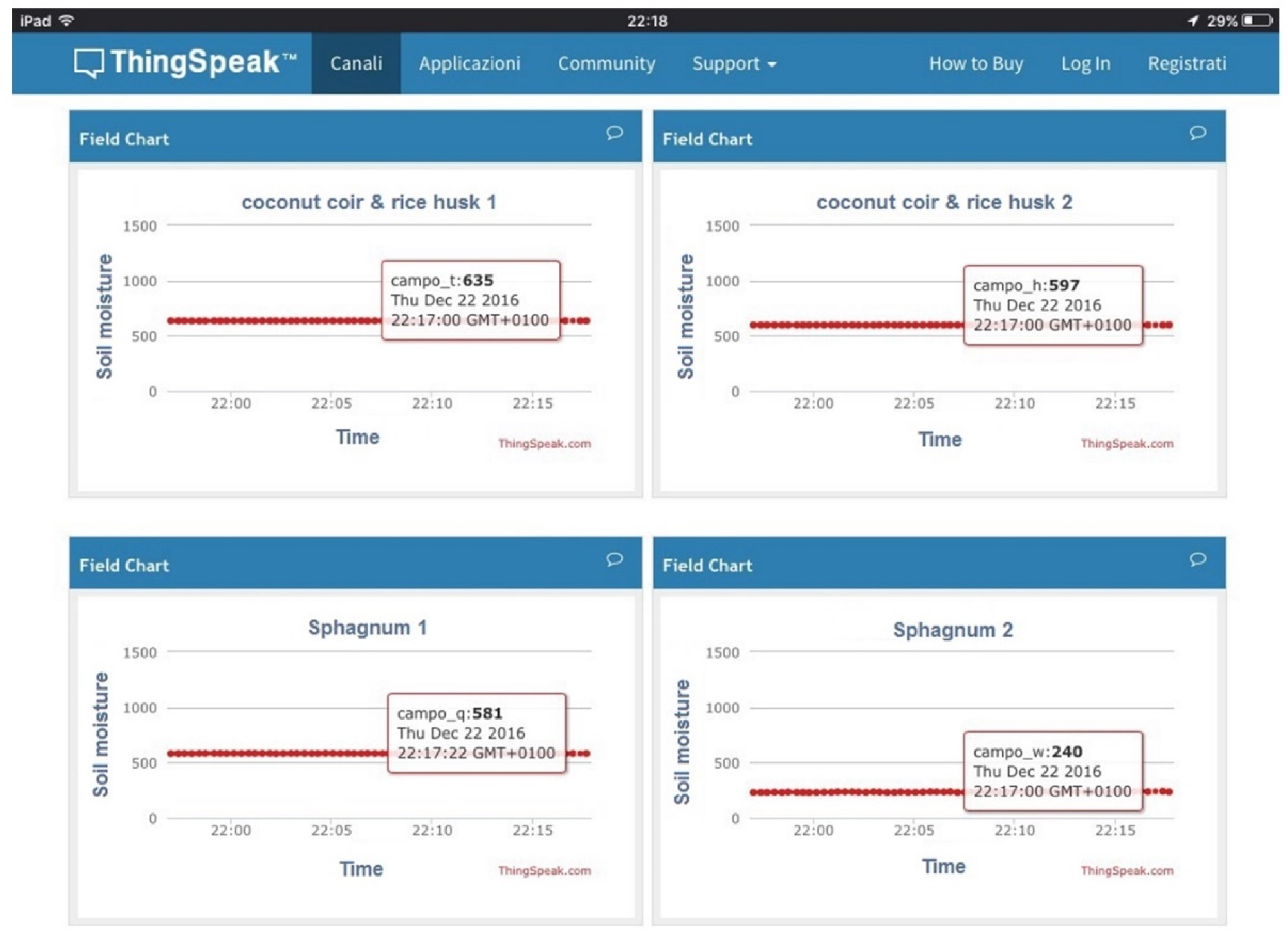
Task: Click last data point on coconut coir 1 line
Action: pos(586,321)
